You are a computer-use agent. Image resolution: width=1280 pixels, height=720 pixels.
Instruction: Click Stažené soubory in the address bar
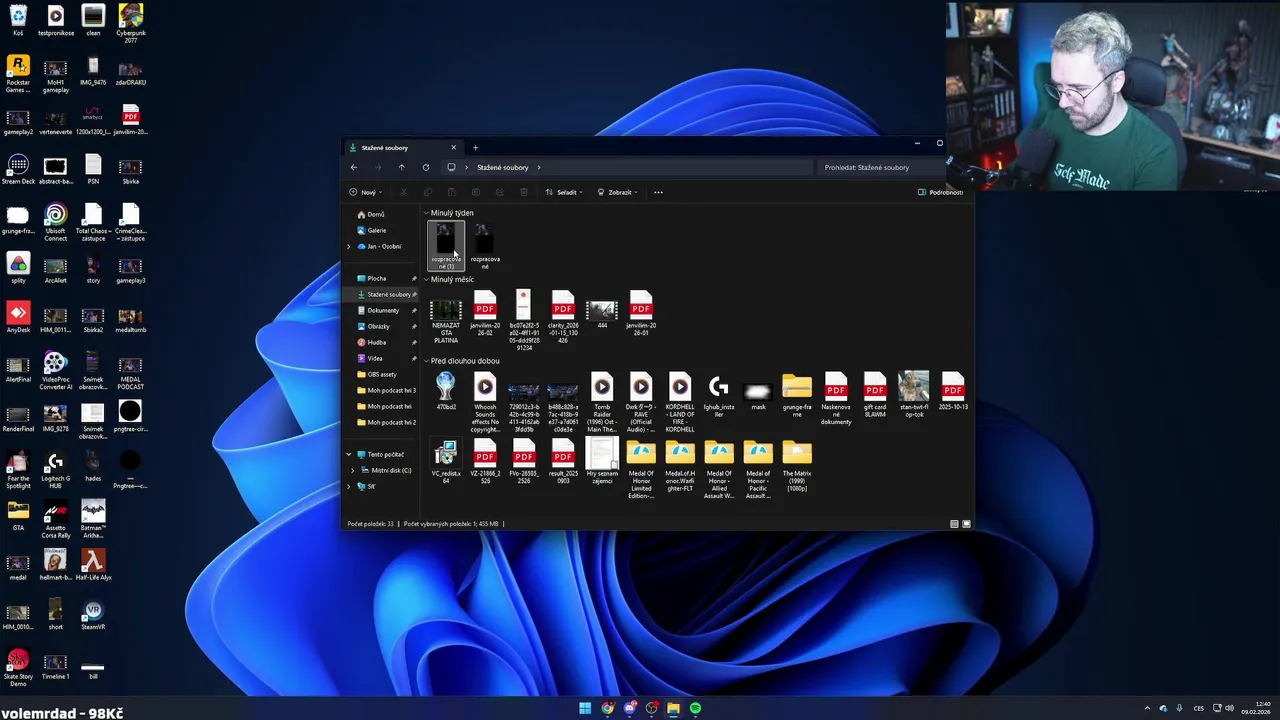tap(502, 168)
